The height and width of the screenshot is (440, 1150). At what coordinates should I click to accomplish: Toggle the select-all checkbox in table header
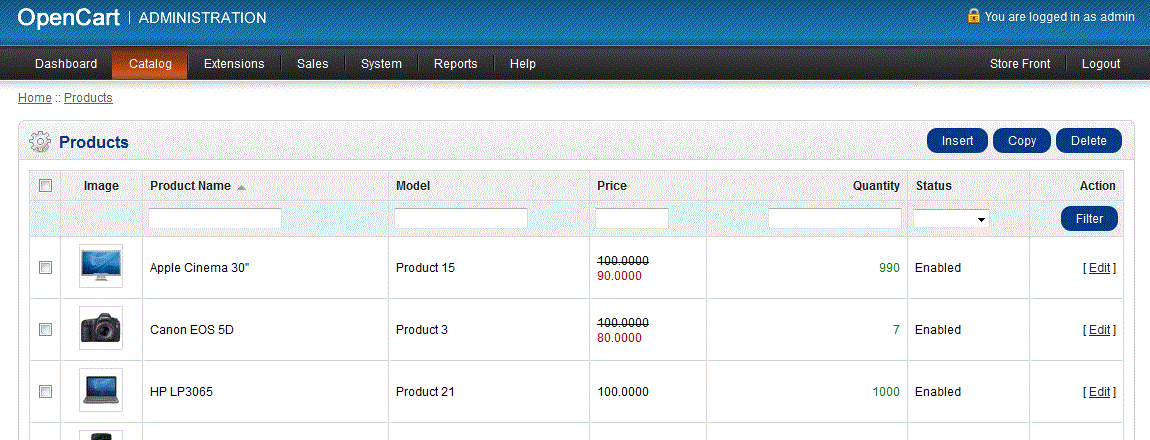(45, 185)
